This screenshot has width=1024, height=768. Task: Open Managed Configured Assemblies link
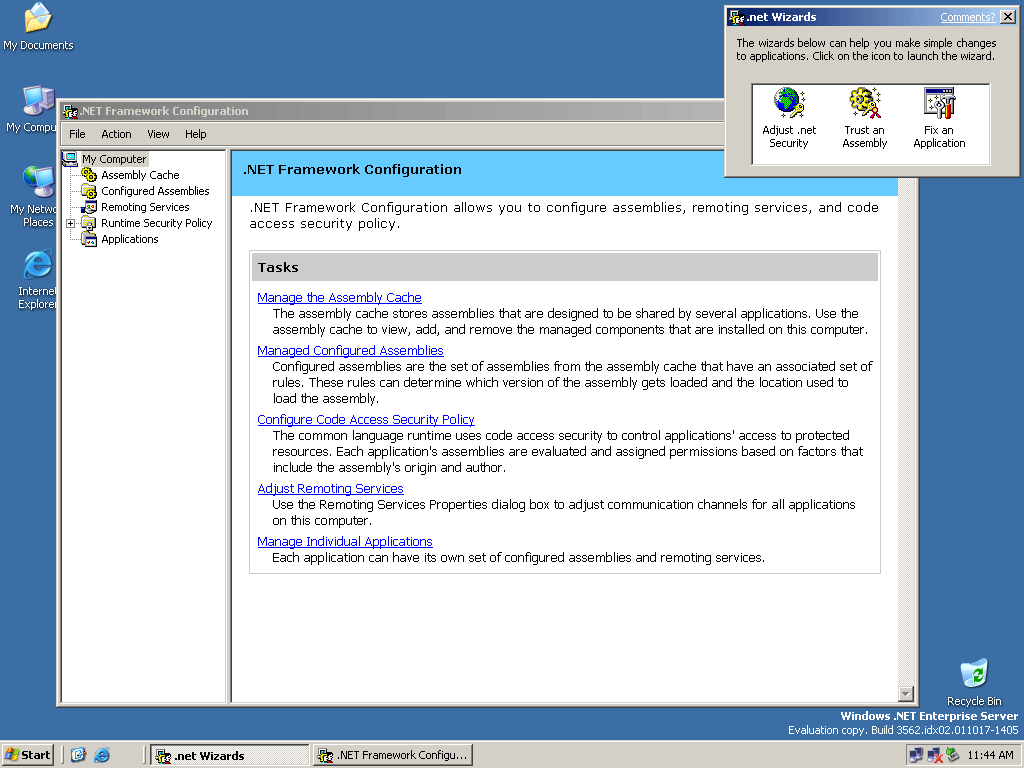tap(350, 351)
